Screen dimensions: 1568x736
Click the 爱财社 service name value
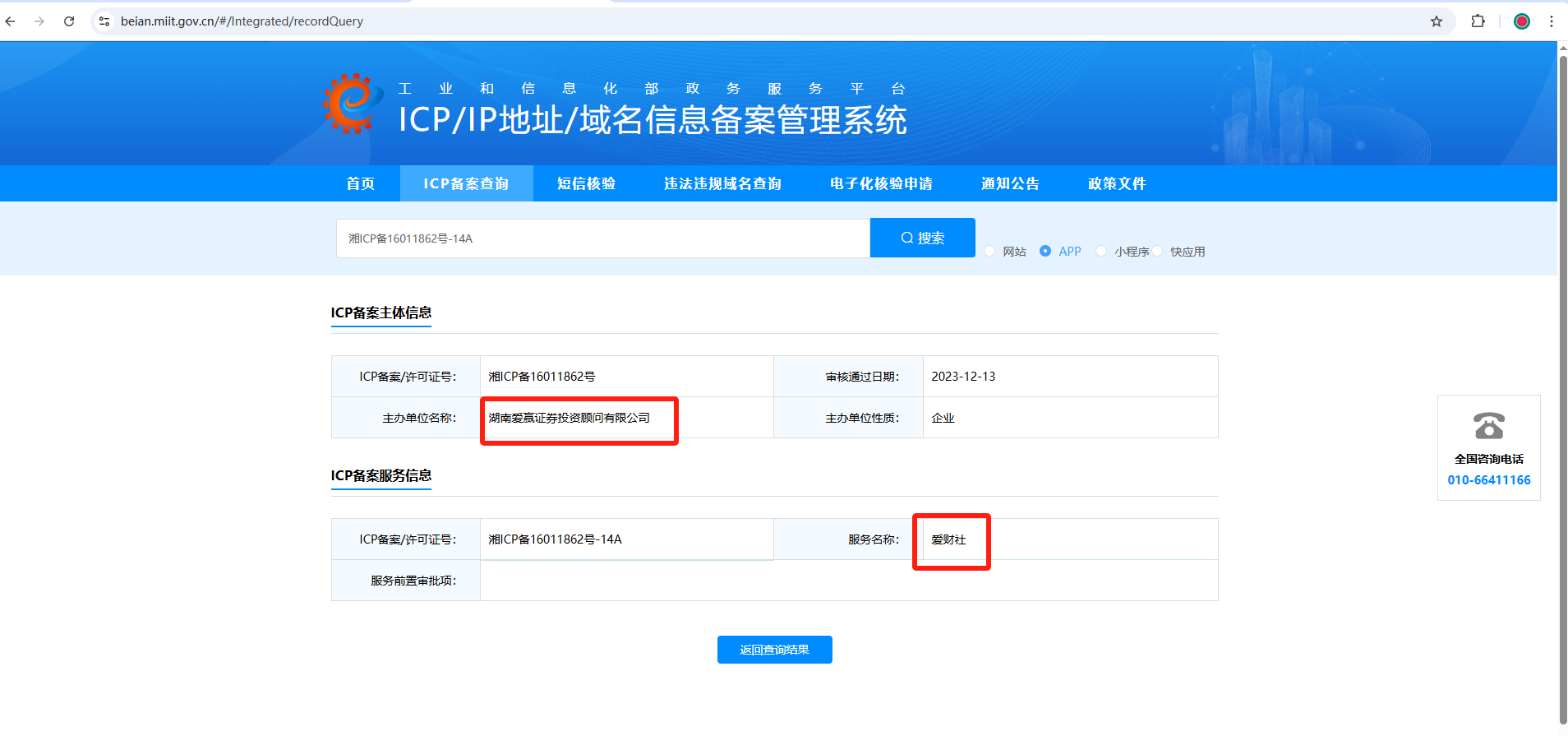pyautogui.click(x=948, y=539)
